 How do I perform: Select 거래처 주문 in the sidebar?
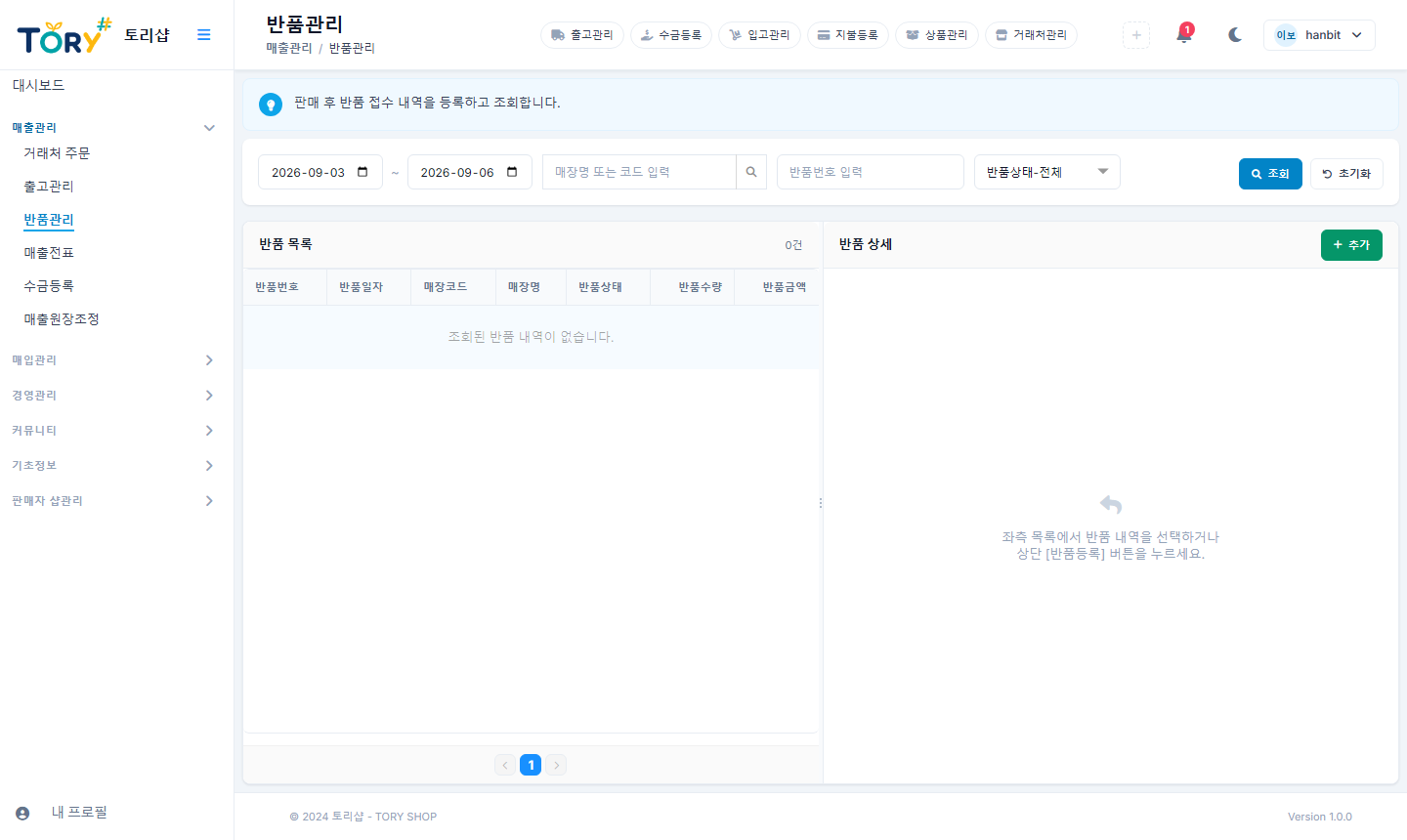tap(57, 153)
